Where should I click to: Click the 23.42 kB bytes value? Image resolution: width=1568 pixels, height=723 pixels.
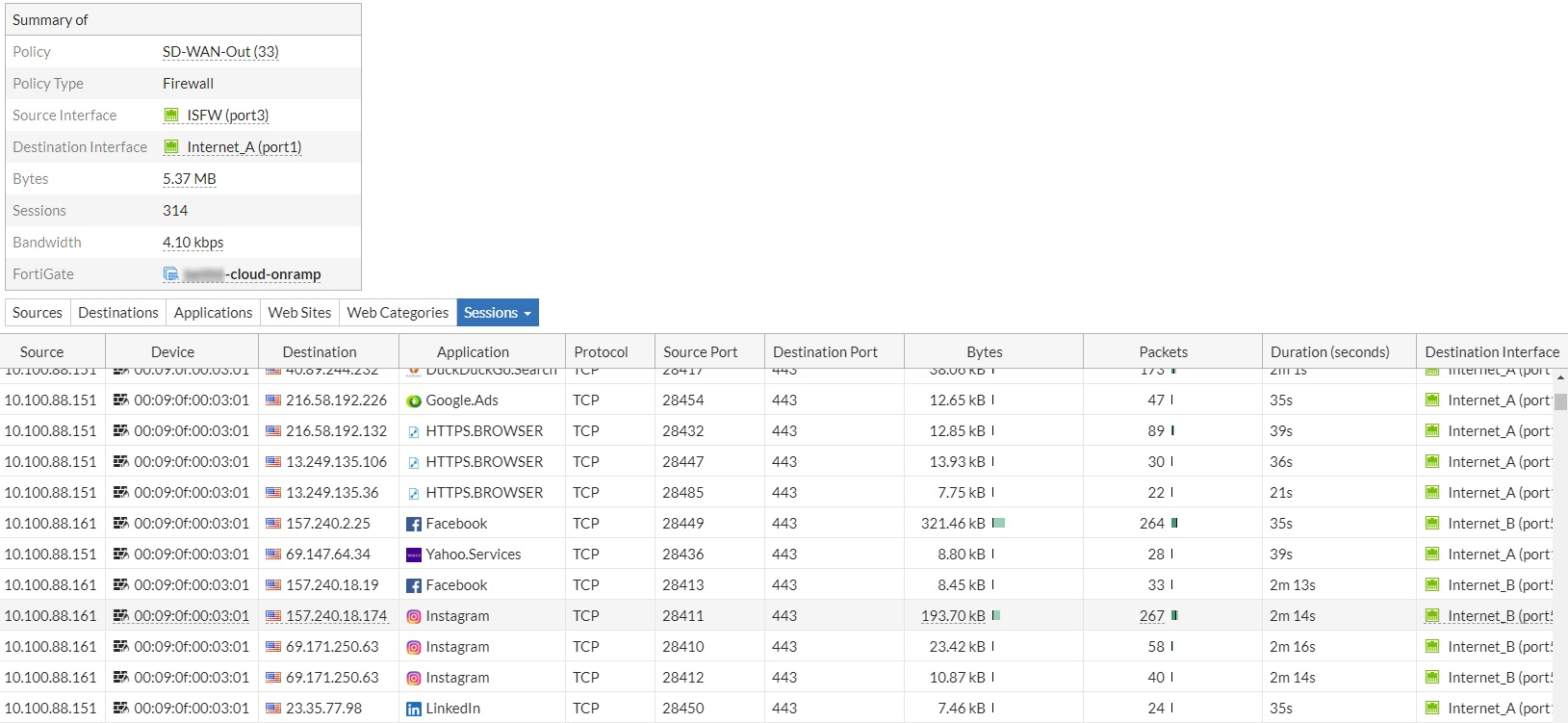point(958,647)
